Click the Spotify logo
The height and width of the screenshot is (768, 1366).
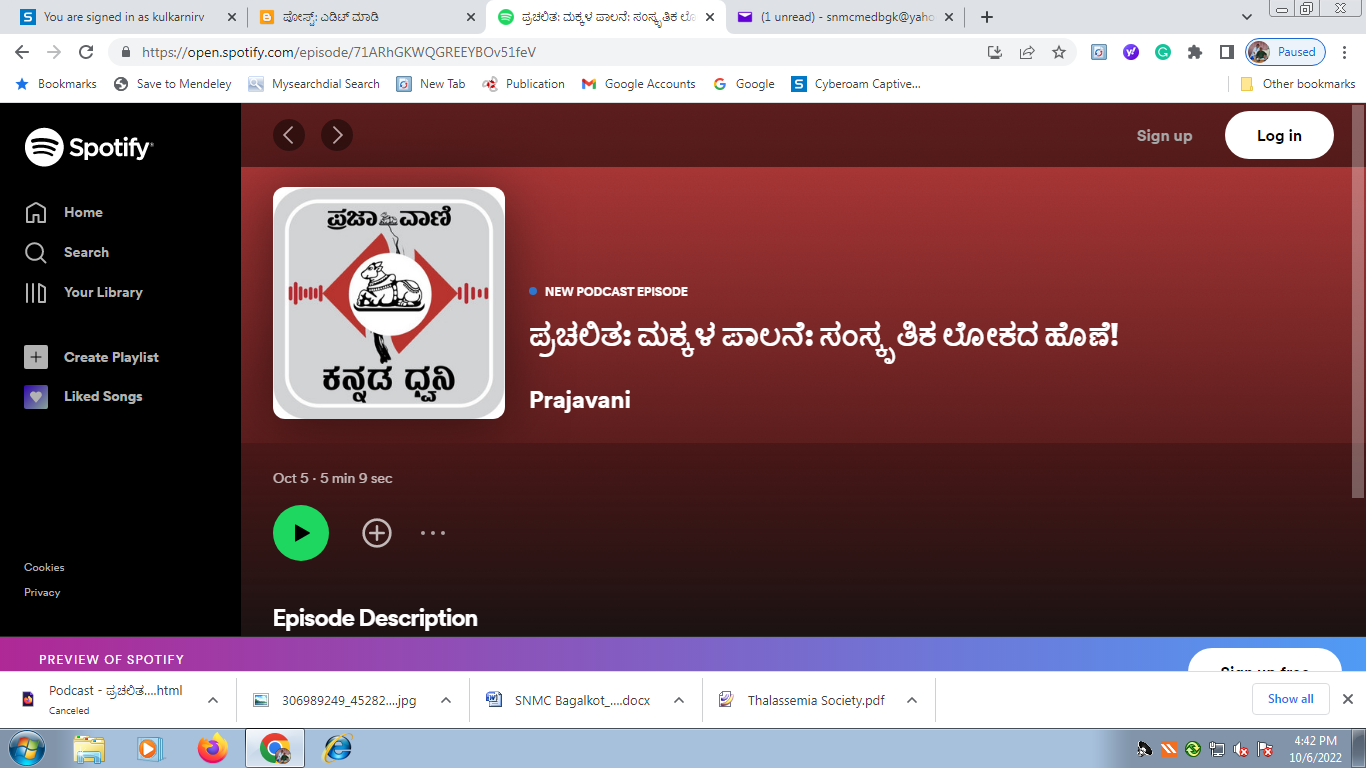89,148
